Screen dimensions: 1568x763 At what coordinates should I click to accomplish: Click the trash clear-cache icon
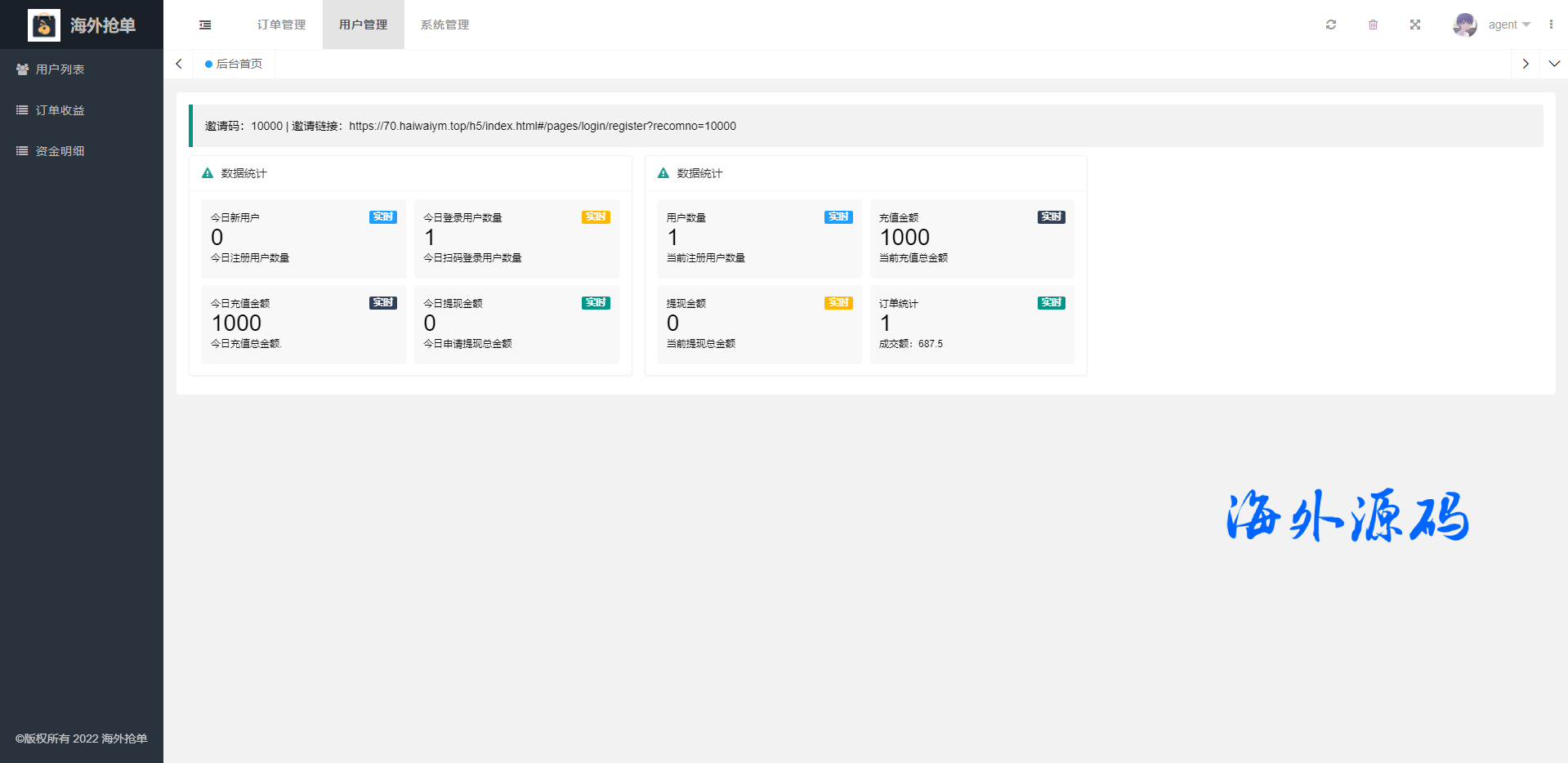tap(1373, 25)
